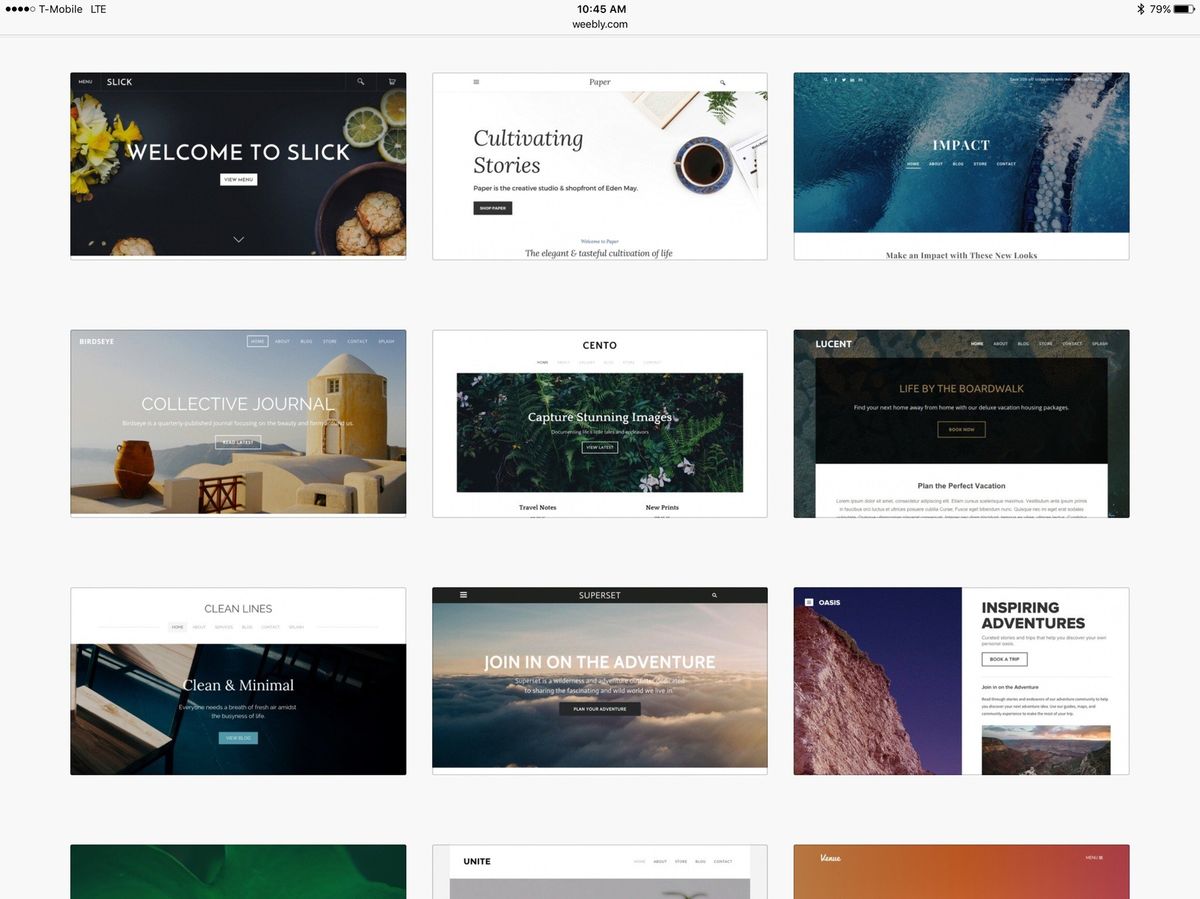
Task: Click the Twitter icon on the Impact template
Action: tap(844, 79)
